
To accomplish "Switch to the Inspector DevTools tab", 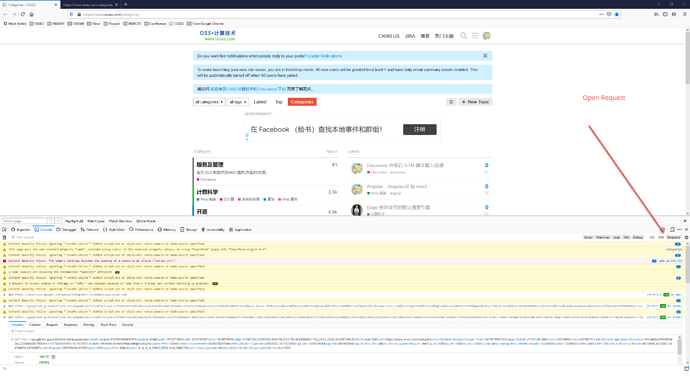I will [x=21, y=230].
